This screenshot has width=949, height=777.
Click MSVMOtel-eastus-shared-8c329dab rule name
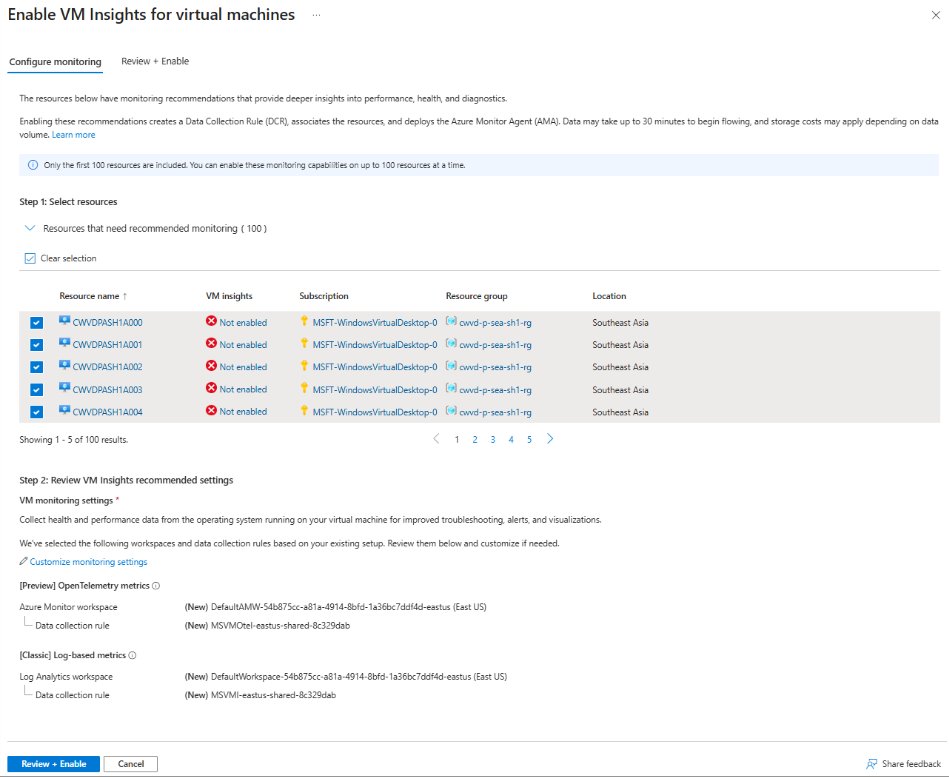pyautogui.click(x=280, y=625)
